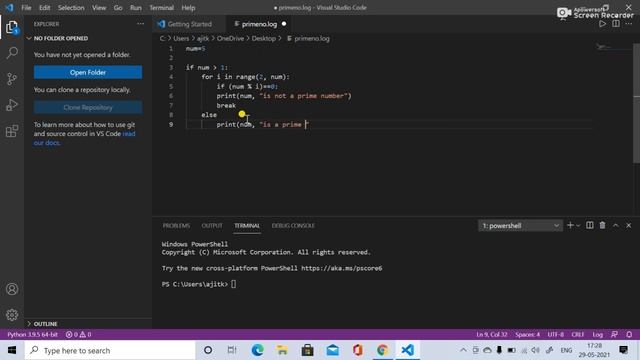Change language mode via Log status item
The height and width of the screenshot is (360, 640).
click(598, 334)
